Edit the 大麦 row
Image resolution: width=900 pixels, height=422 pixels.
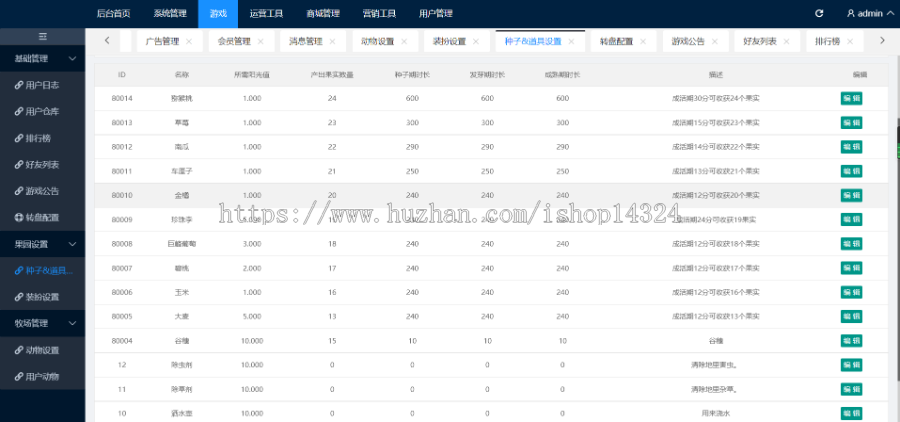pyautogui.click(x=851, y=316)
